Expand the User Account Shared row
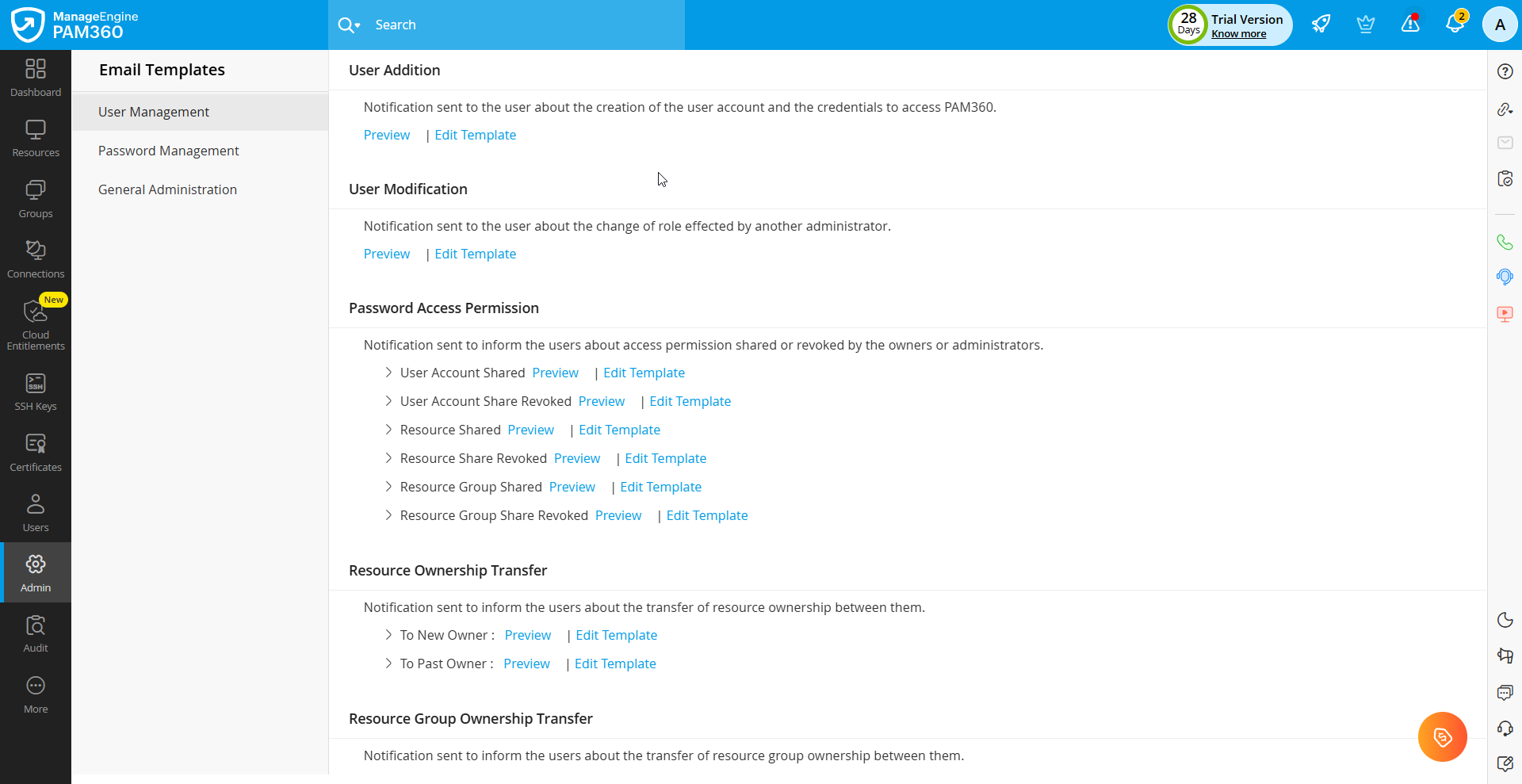The image size is (1522, 784). (388, 373)
